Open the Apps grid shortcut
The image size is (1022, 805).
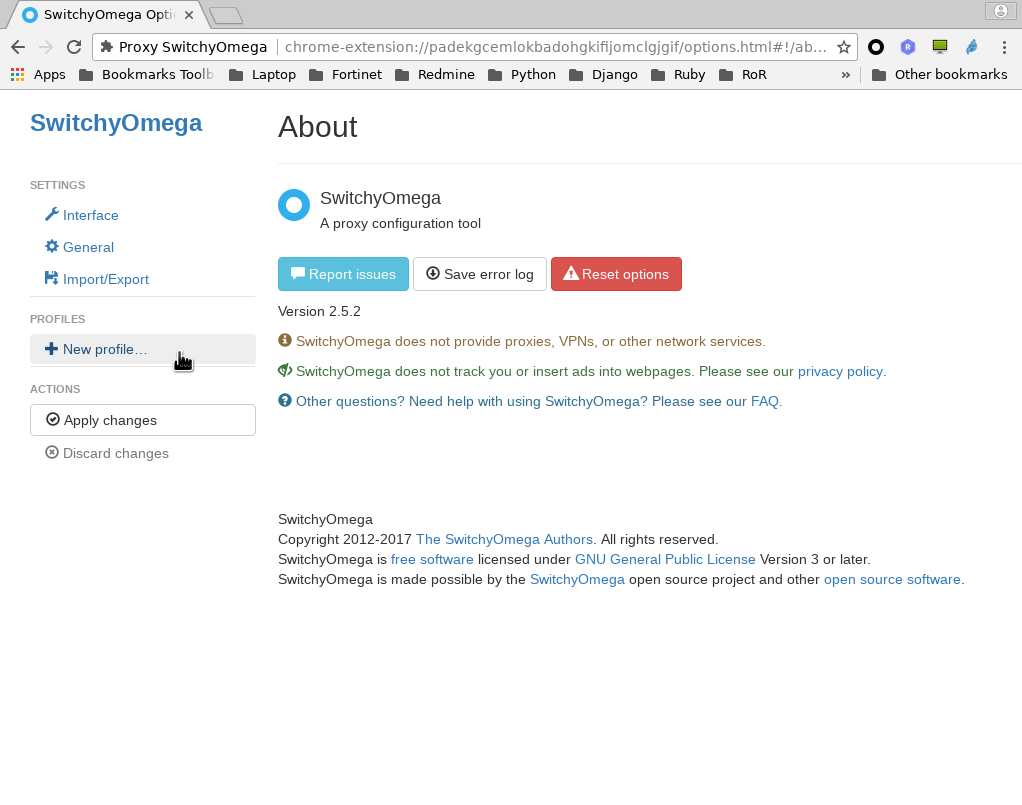38,75
